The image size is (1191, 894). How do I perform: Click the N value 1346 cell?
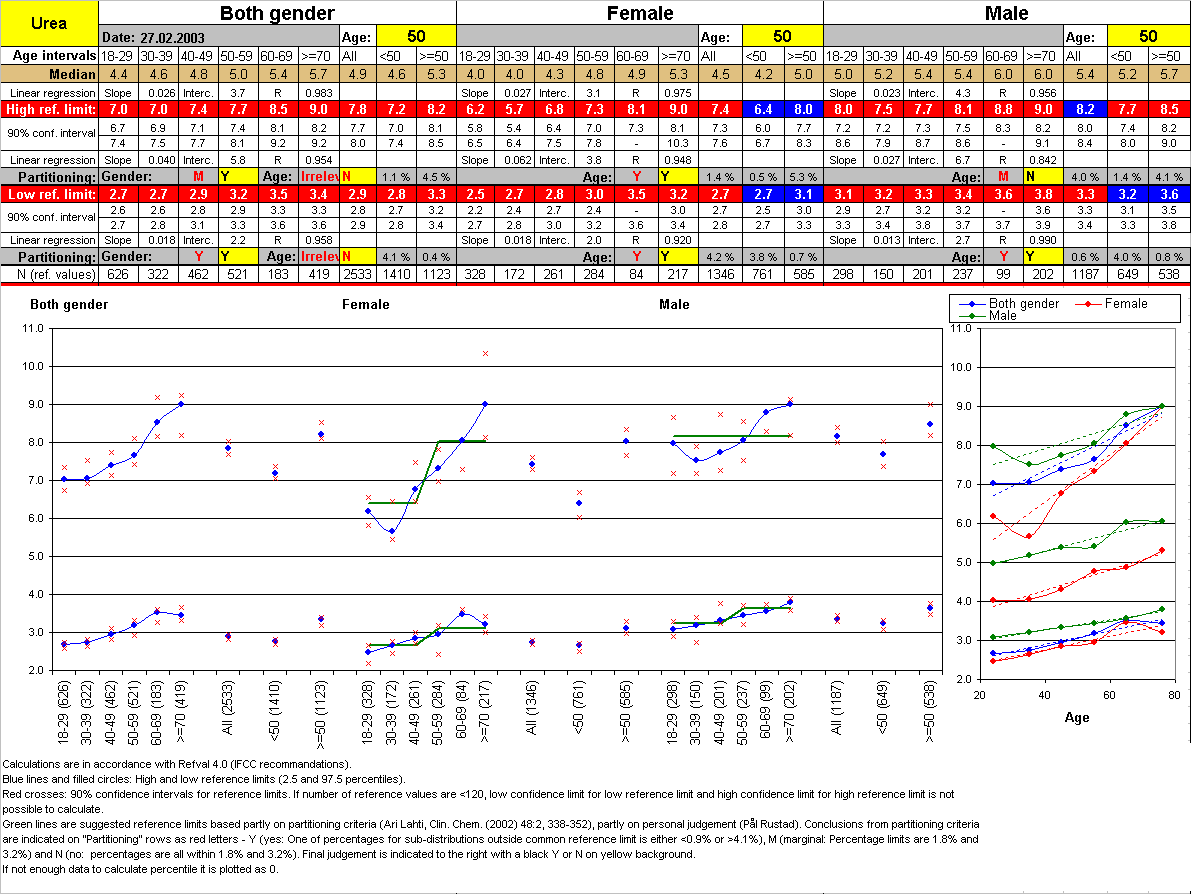tap(720, 274)
